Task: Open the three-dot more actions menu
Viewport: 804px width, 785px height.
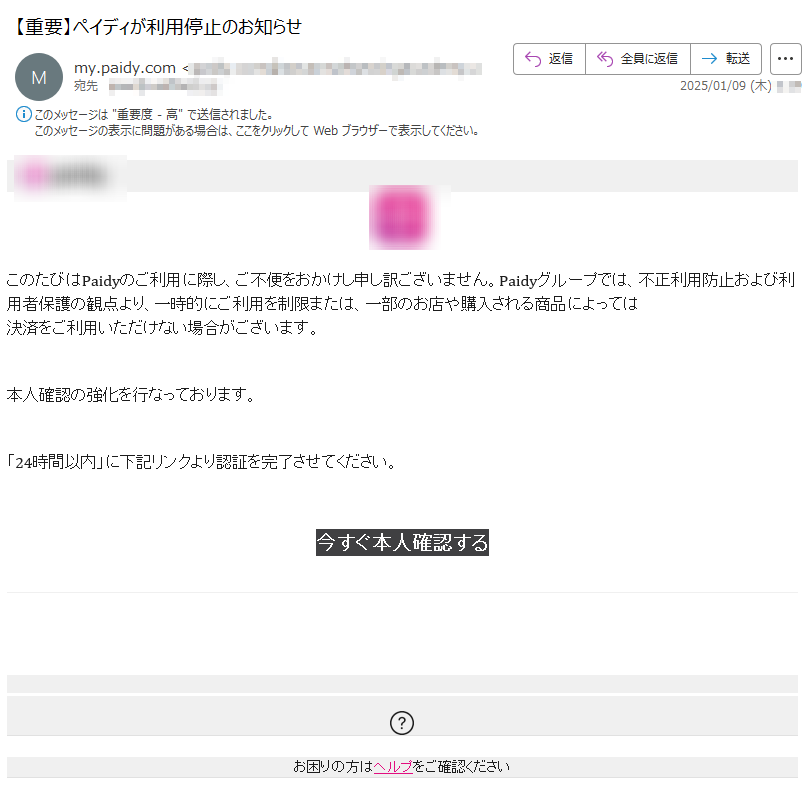Action: point(785,59)
